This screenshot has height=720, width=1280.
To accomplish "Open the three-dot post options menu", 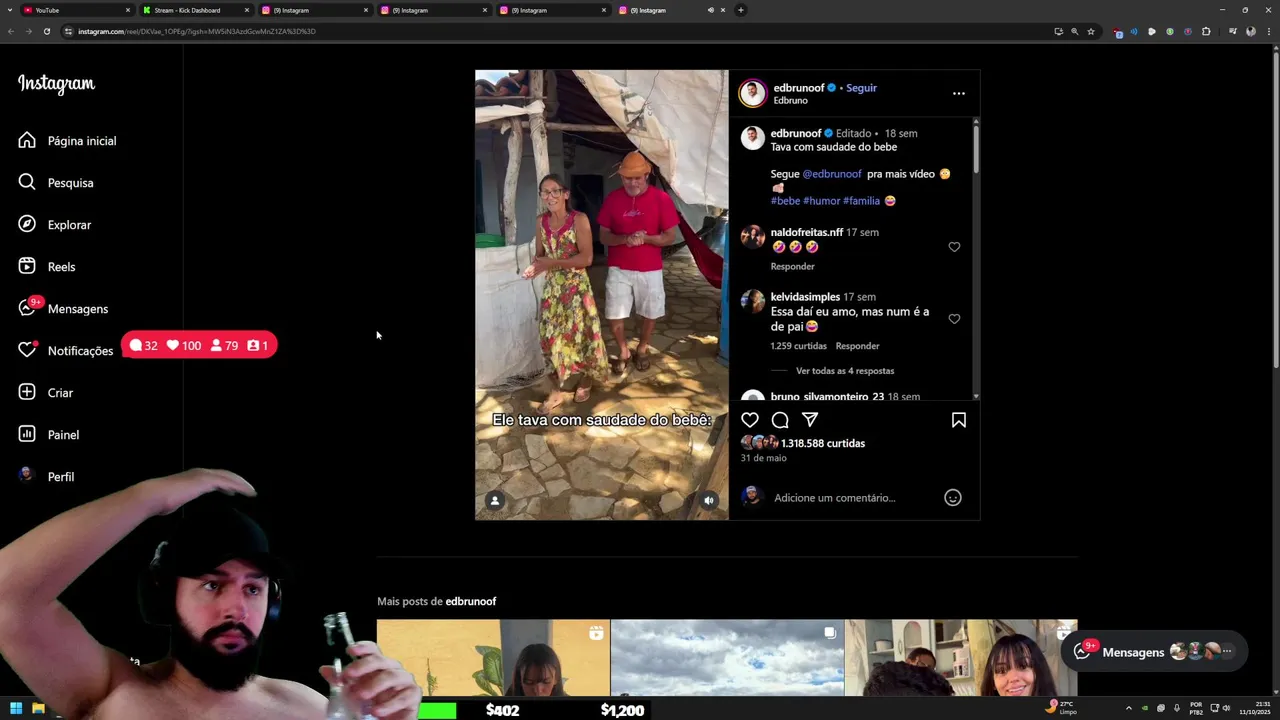I will pos(958,93).
